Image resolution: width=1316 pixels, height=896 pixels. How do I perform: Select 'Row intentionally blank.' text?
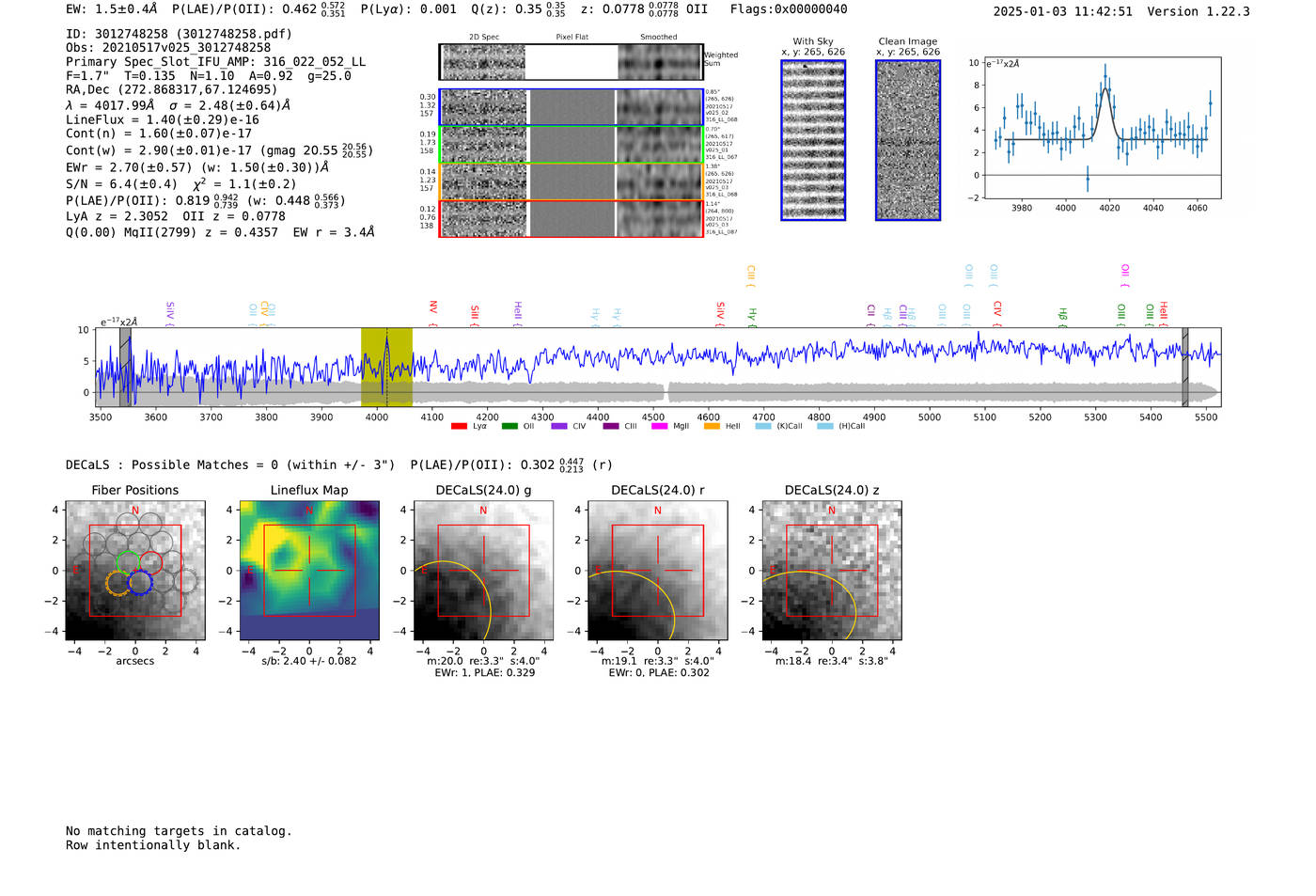pos(153,845)
